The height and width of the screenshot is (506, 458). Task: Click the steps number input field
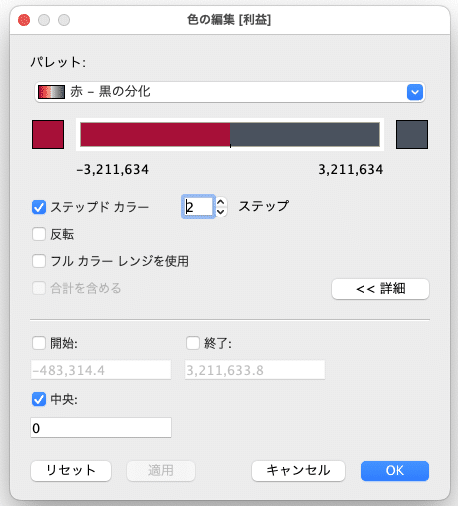tap(198, 207)
